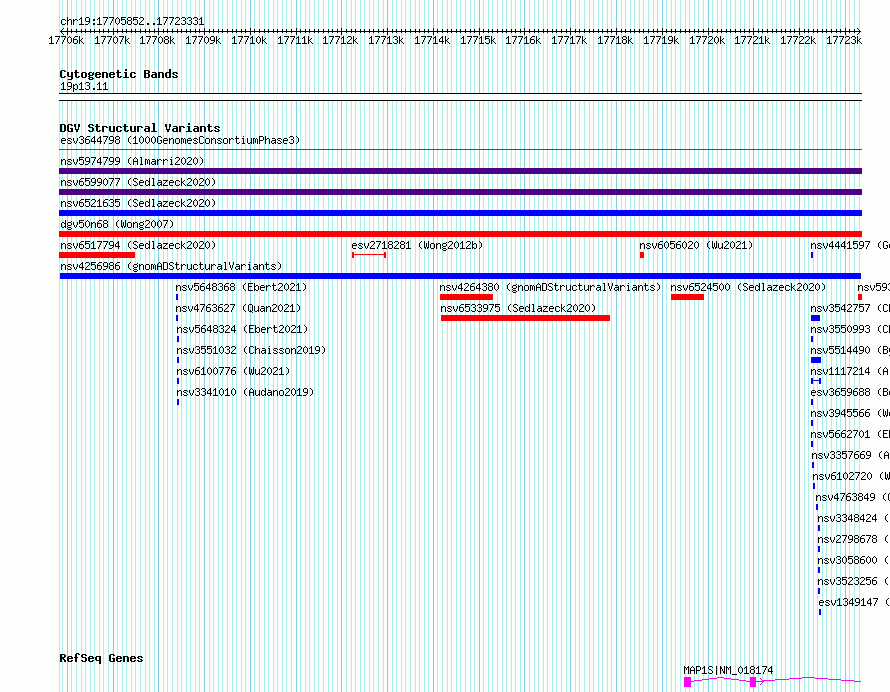Click the nsv3551032 (Chaisson2019) label

(251, 350)
